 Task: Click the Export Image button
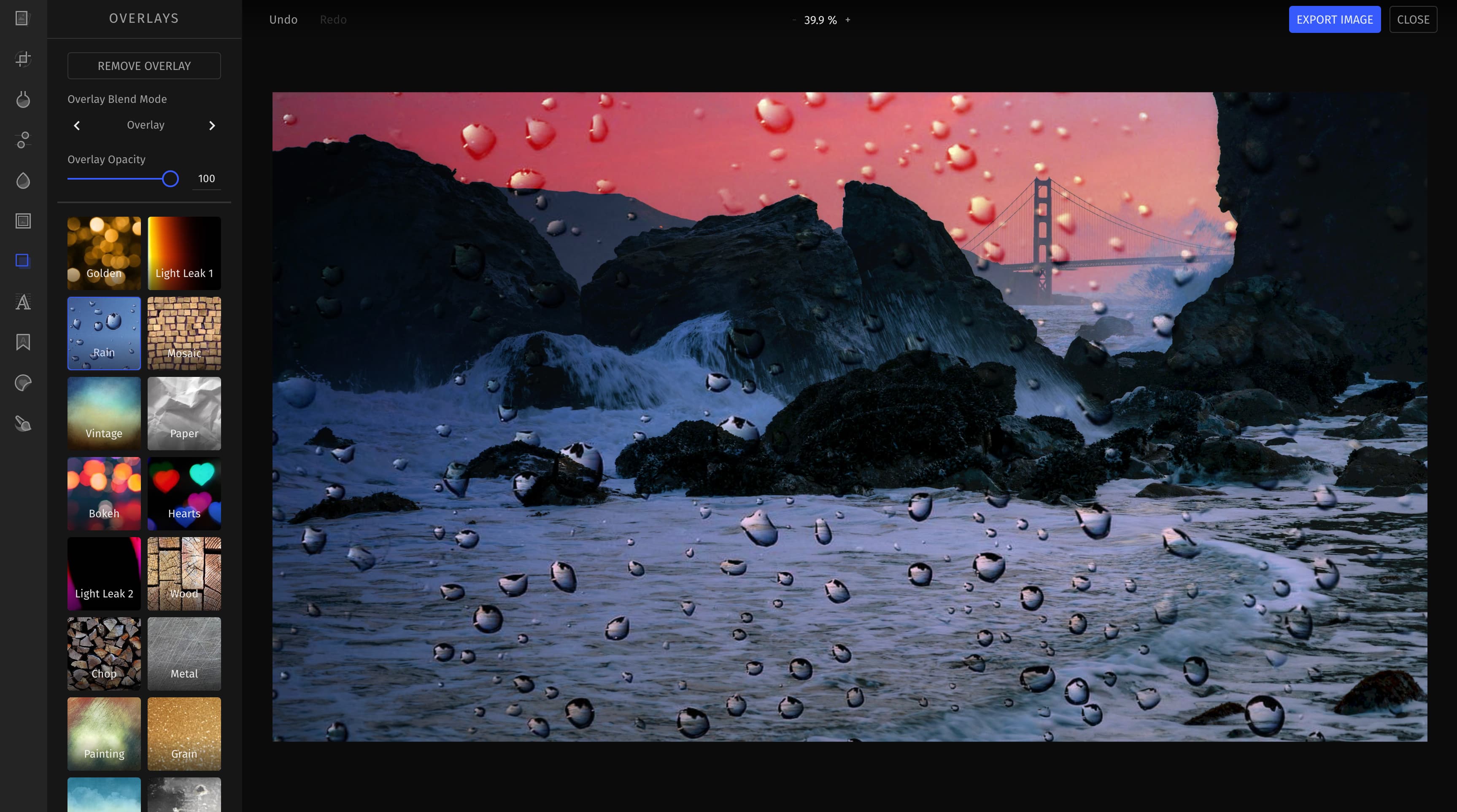click(x=1335, y=20)
